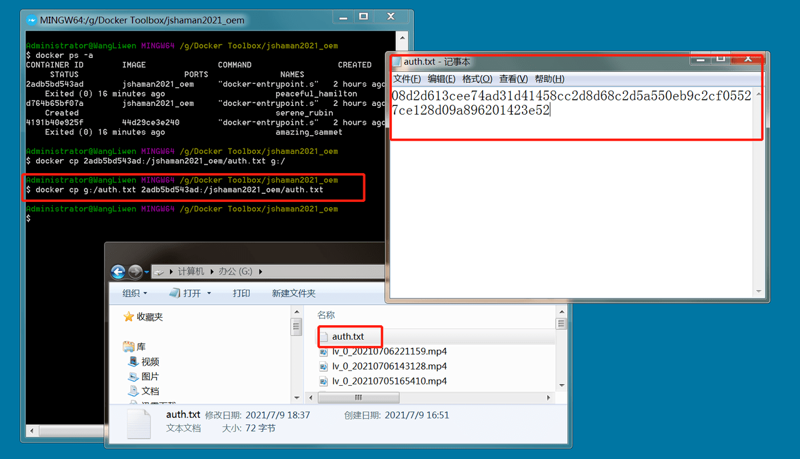
Task: Click the terminal scroll up arrow
Action: (x=402, y=38)
